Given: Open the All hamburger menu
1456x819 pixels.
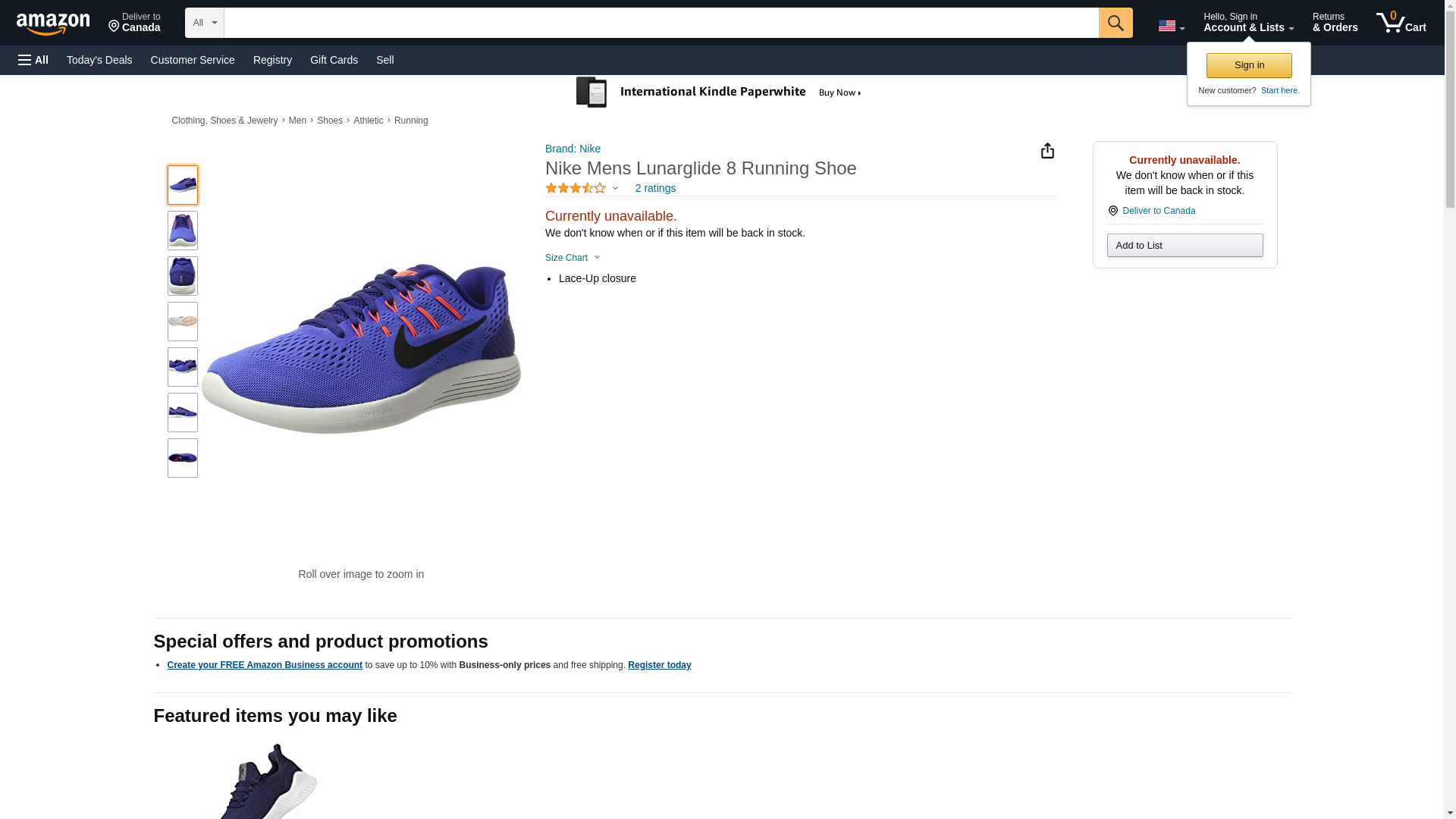Looking at the screenshot, I should pos(33,60).
